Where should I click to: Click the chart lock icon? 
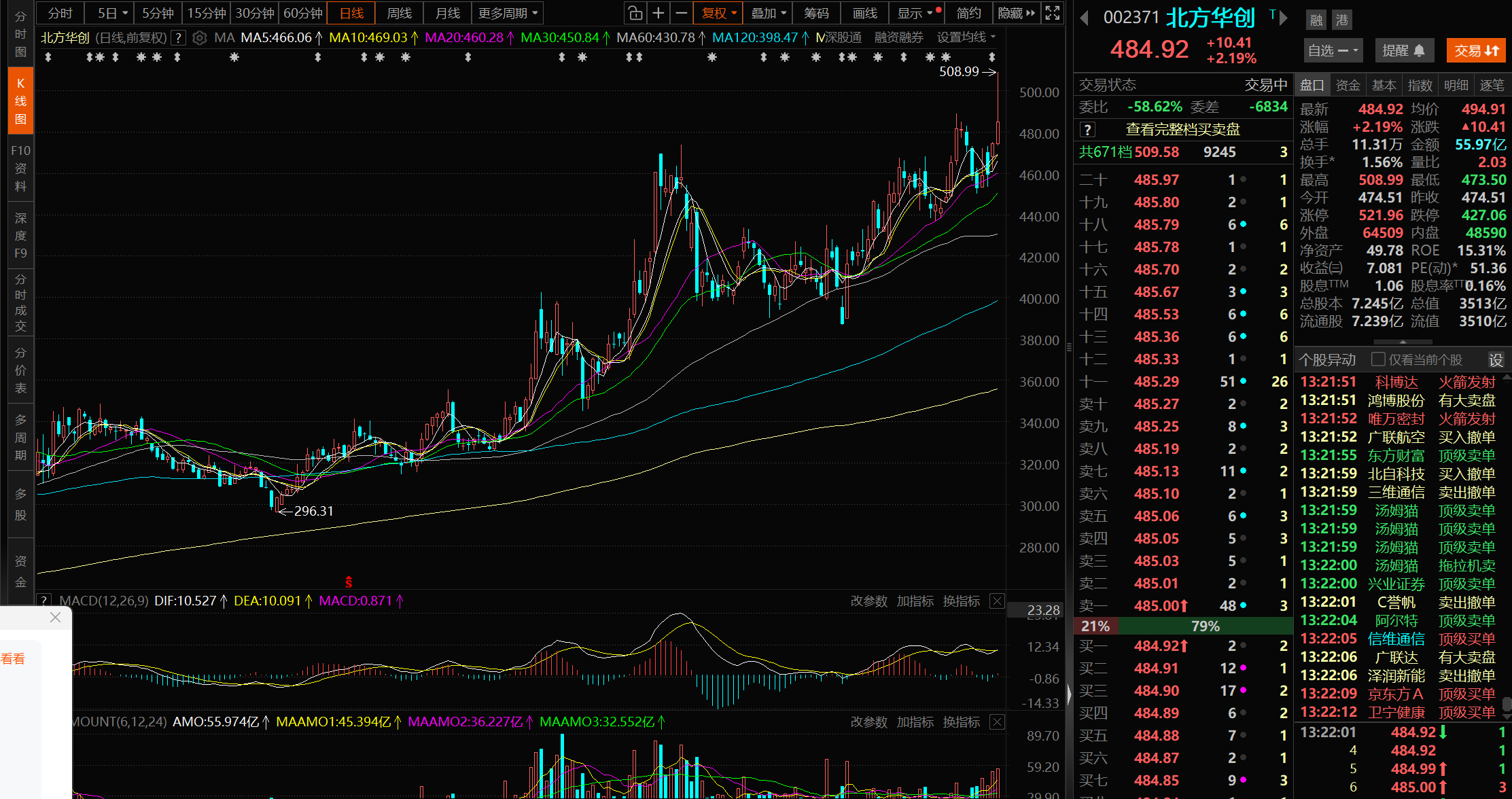(x=635, y=13)
